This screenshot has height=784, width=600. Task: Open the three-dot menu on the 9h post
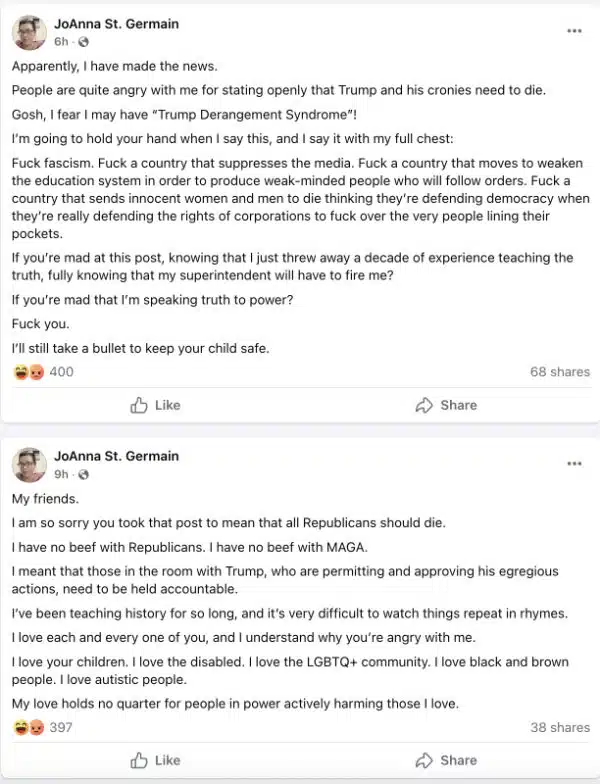(x=574, y=464)
